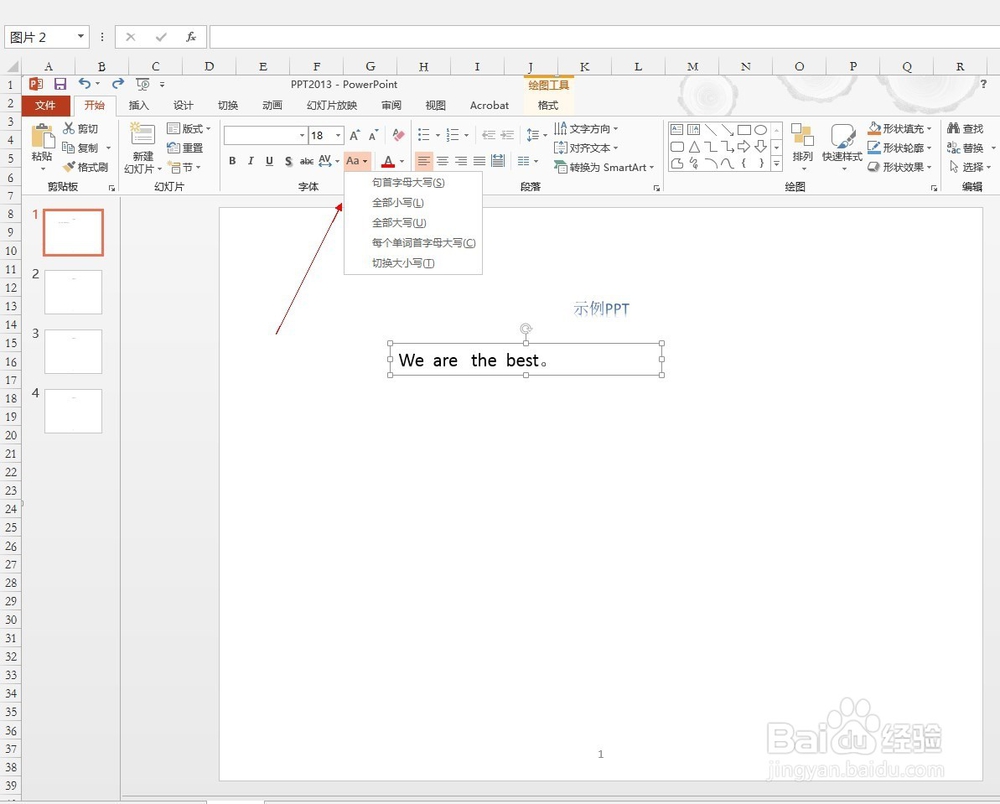1000x804 pixels.
Task: Open the font size 18 dropdown
Action: (x=338, y=135)
